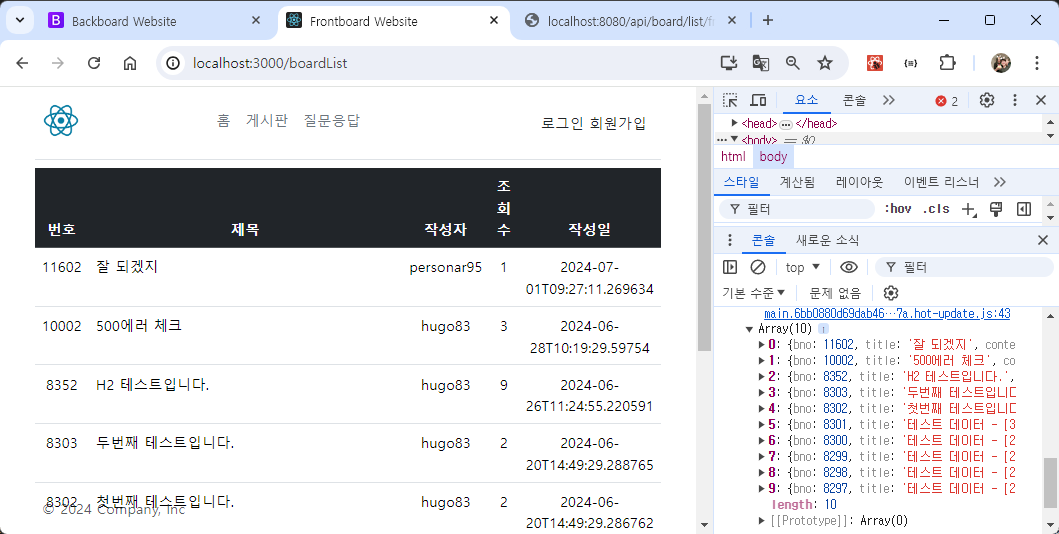This screenshot has height=534, width=1059.
Task: Select the post title 두번째 테스트입니다.
Action: point(165,443)
